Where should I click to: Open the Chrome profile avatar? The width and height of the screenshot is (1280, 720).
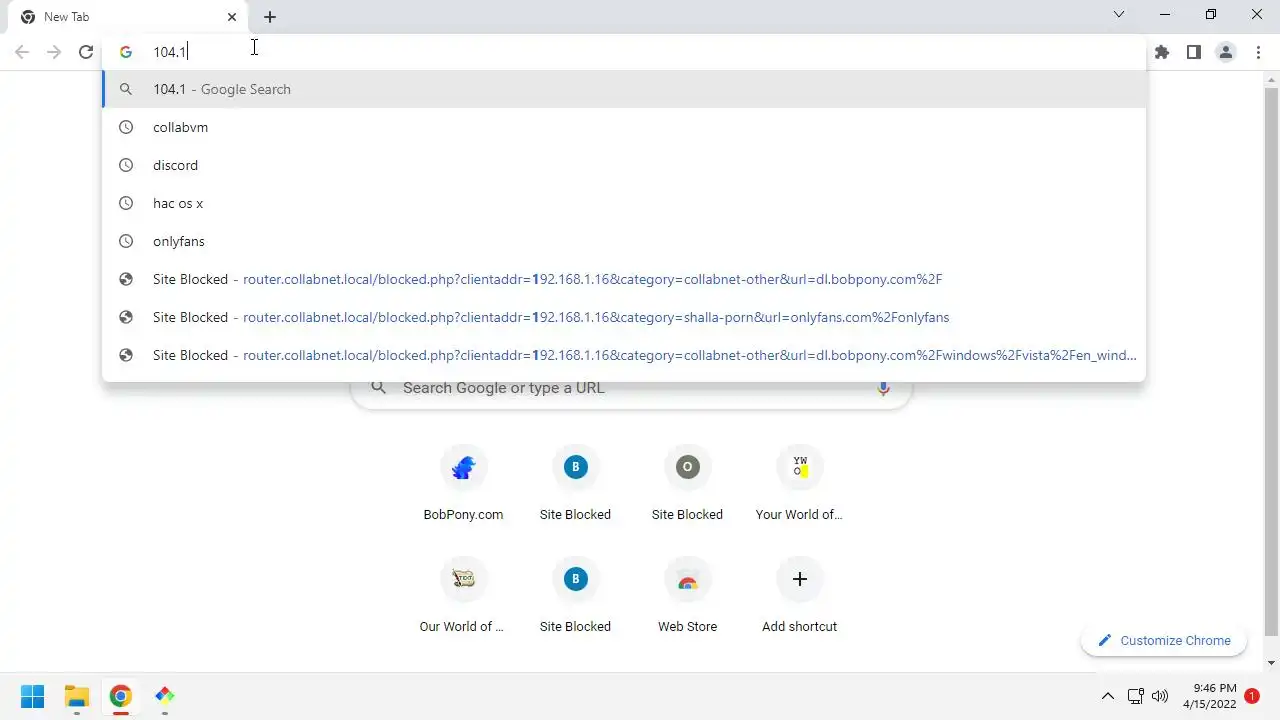(1226, 52)
